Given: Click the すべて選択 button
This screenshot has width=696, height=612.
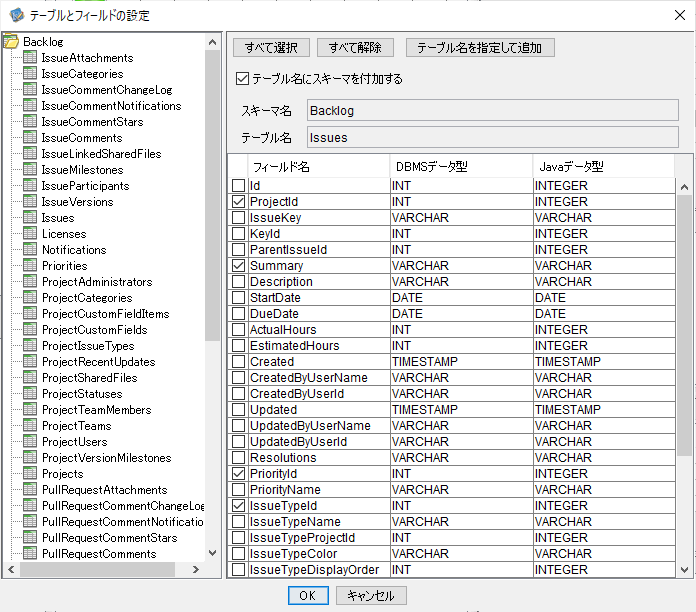Looking at the screenshot, I should click(271, 47).
